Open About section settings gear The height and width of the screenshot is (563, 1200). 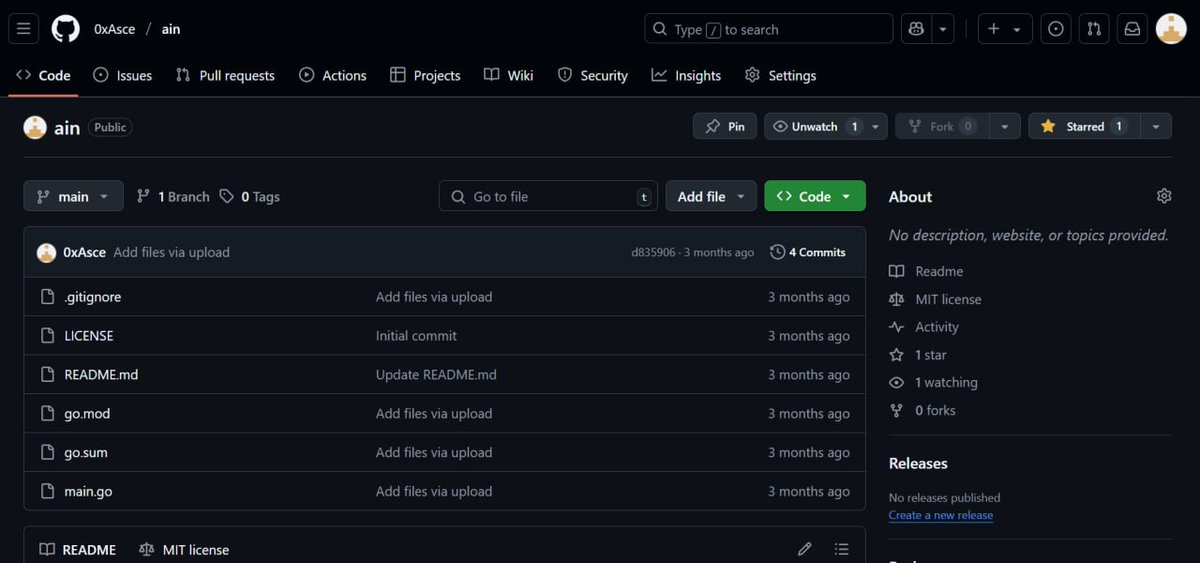tap(1164, 196)
